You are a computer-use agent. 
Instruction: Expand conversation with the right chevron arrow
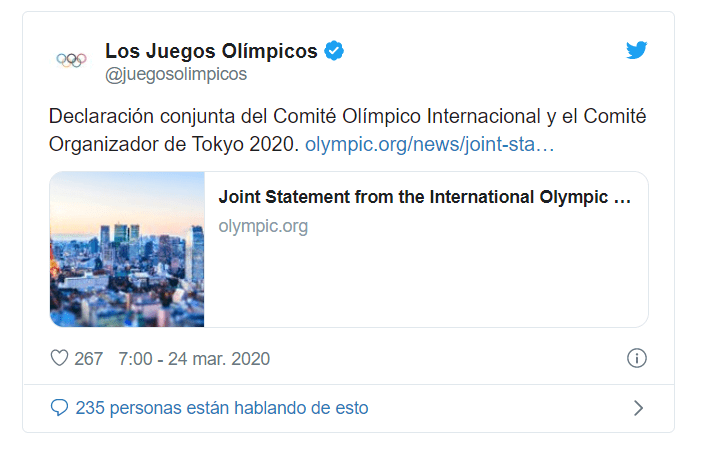coord(638,408)
